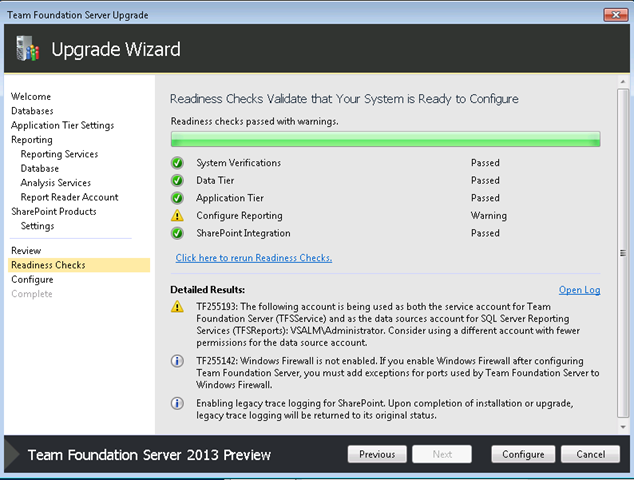This screenshot has height=480, width=634.
Task: Open the Databases wizard step
Action: coord(32,111)
